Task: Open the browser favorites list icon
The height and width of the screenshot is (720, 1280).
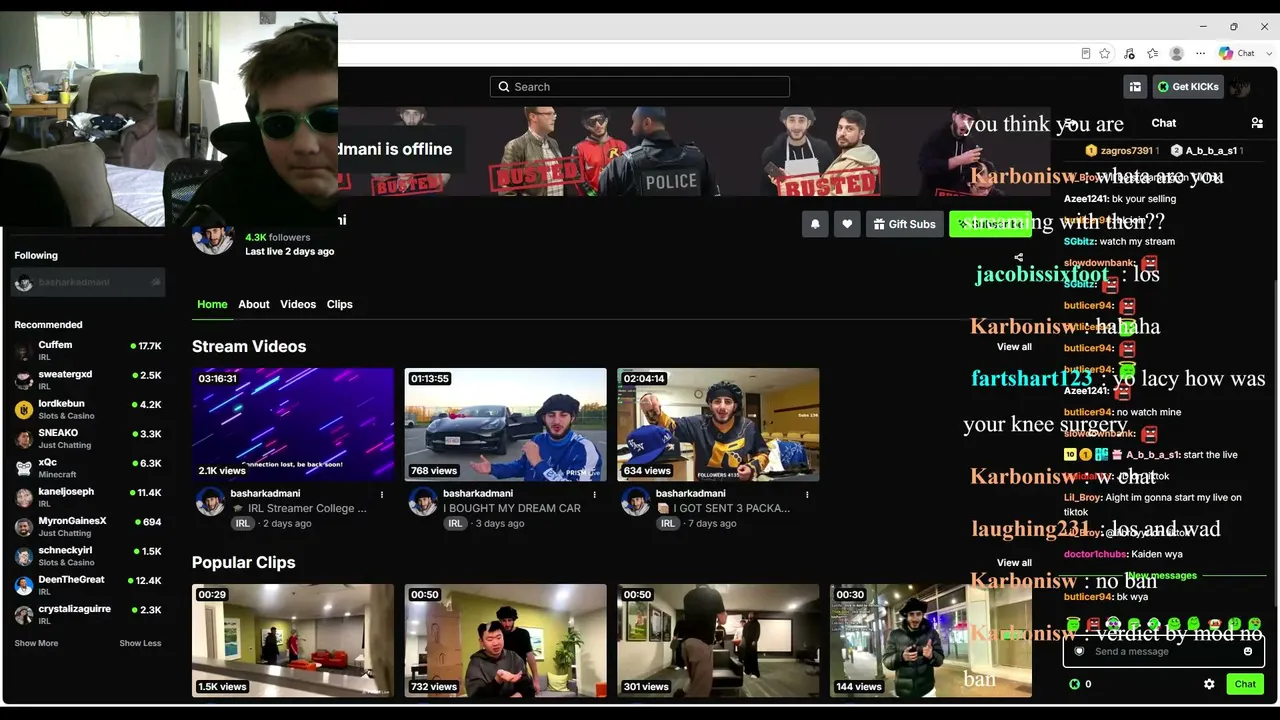Action: click(1153, 53)
